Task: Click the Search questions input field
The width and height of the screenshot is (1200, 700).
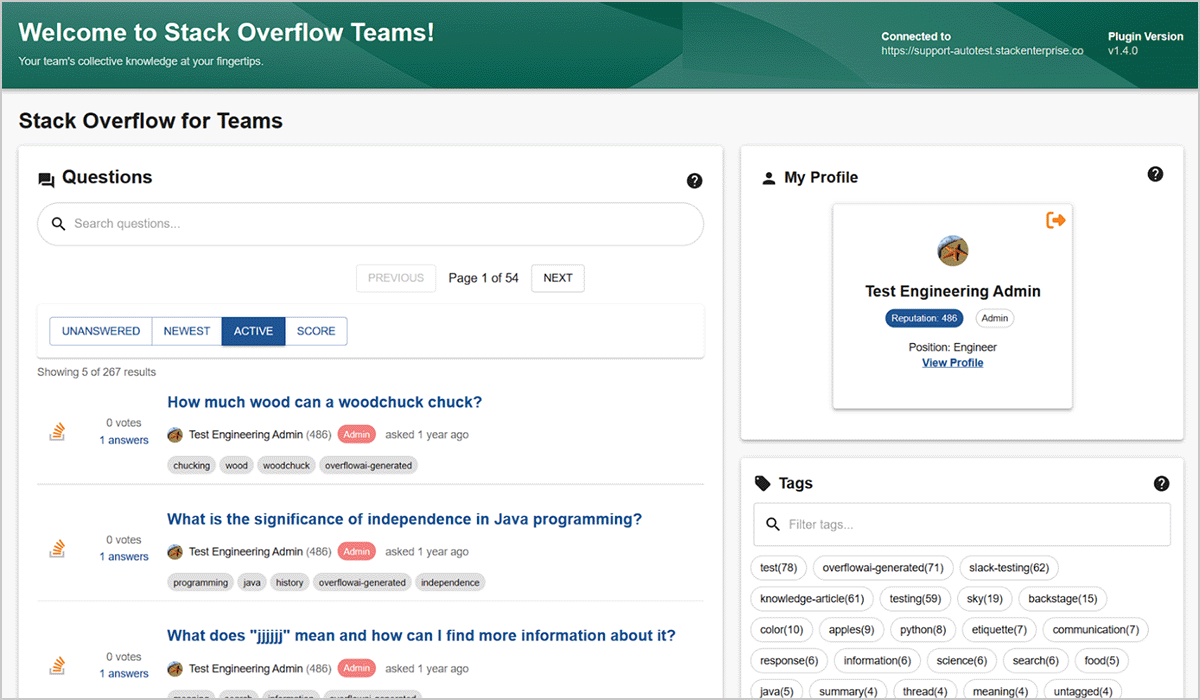Action: 380,224
